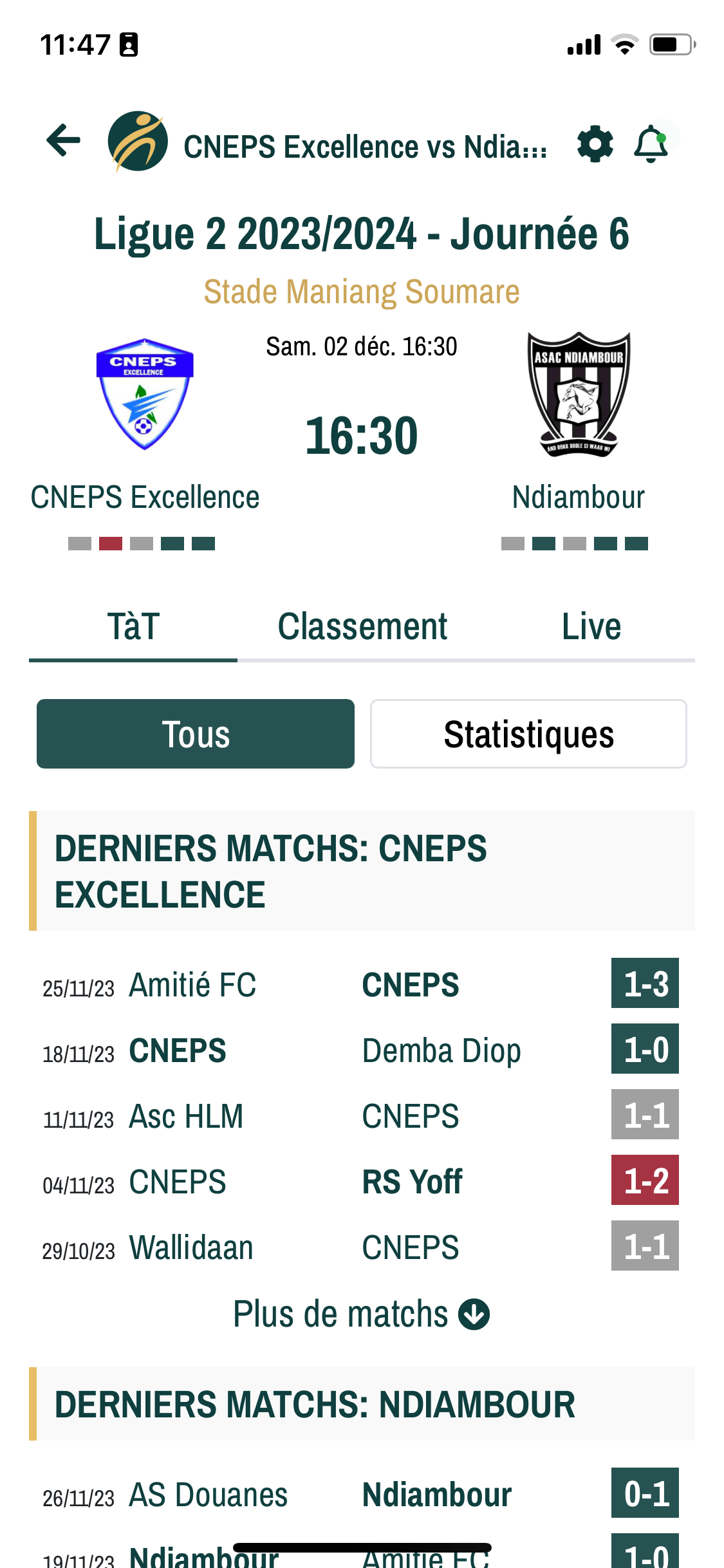Tap the CNEPS Excellence team crest
The height and width of the screenshot is (1568, 724).
pos(145,394)
